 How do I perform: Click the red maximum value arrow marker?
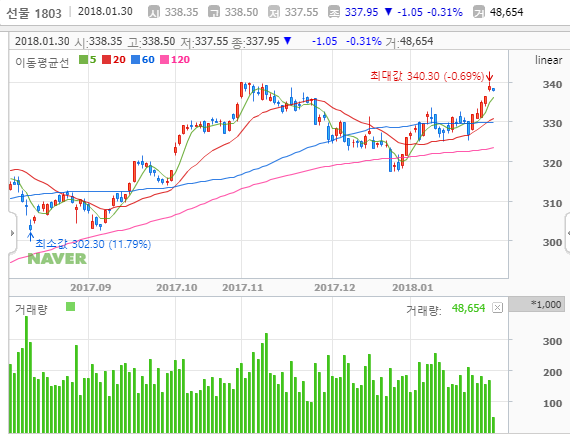point(490,77)
